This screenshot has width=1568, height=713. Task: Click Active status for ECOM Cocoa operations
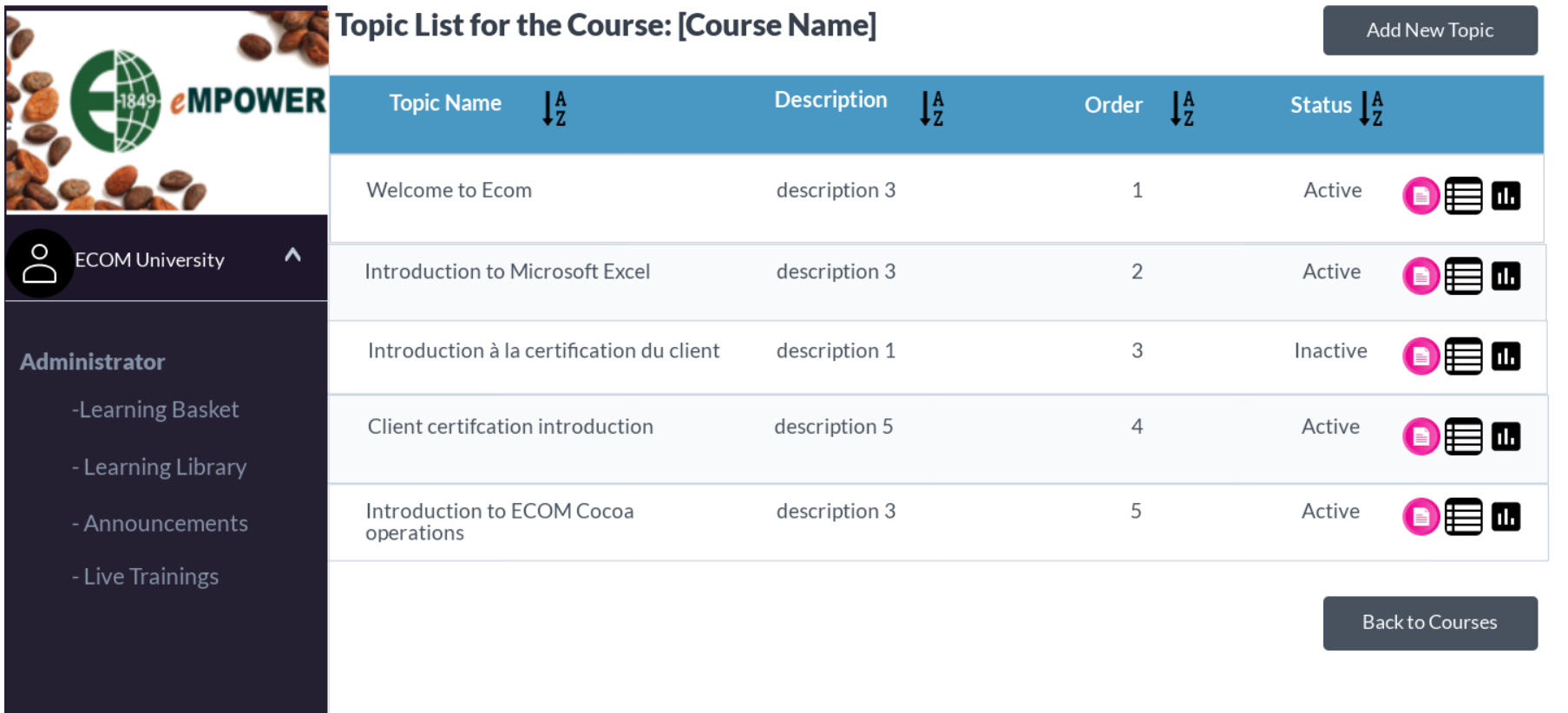point(1330,511)
